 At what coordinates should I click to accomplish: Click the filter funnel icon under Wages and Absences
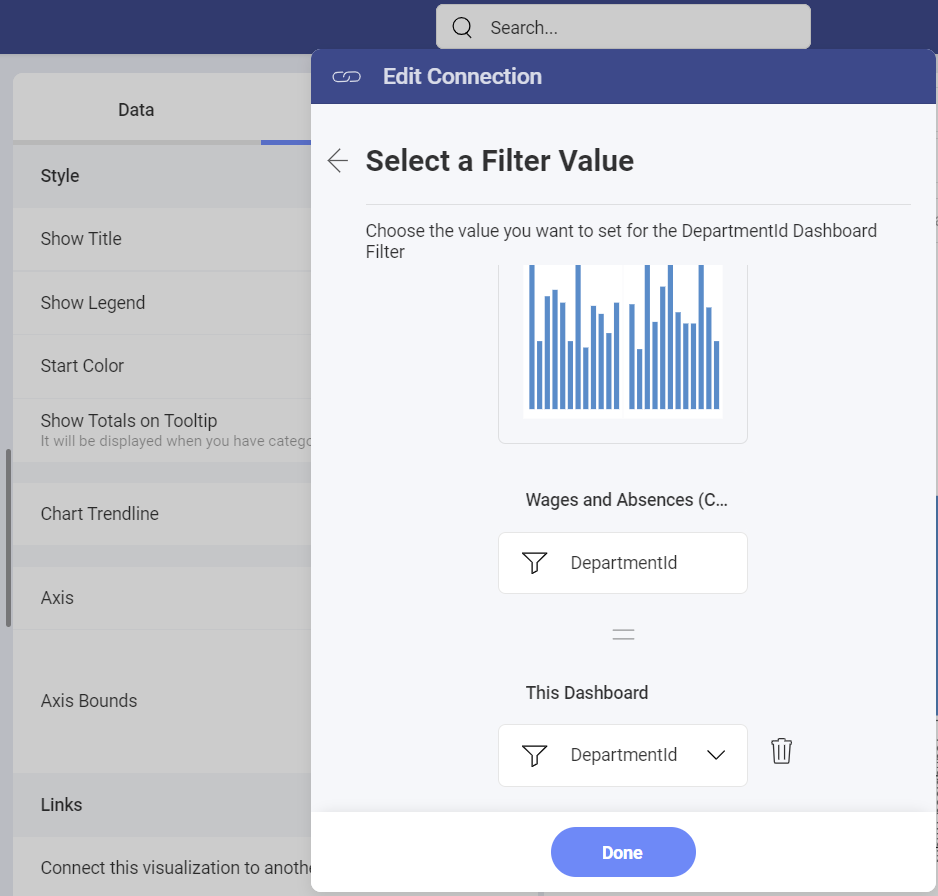(535, 563)
